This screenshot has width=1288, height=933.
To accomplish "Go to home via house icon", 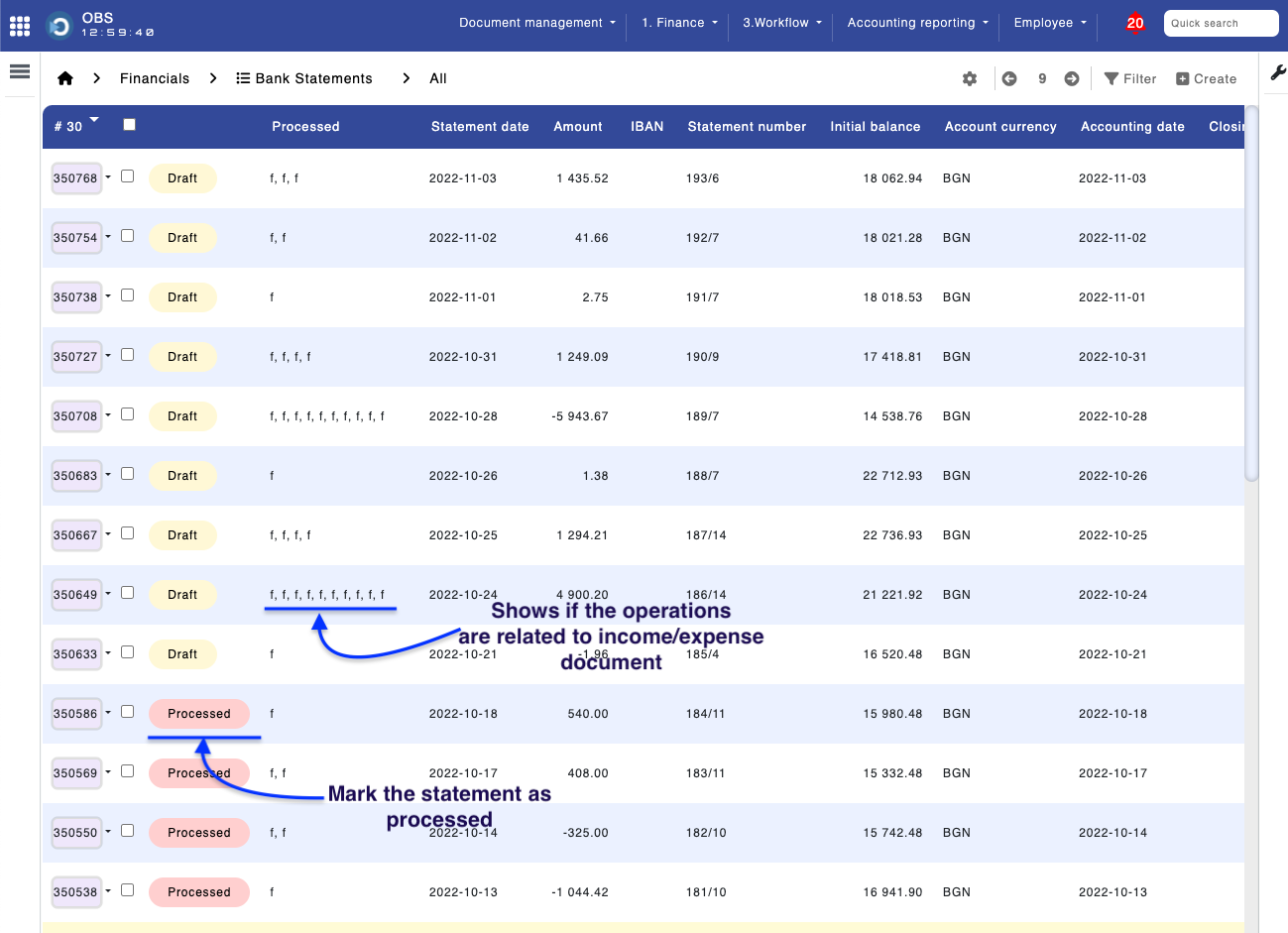I will click(x=65, y=78).
